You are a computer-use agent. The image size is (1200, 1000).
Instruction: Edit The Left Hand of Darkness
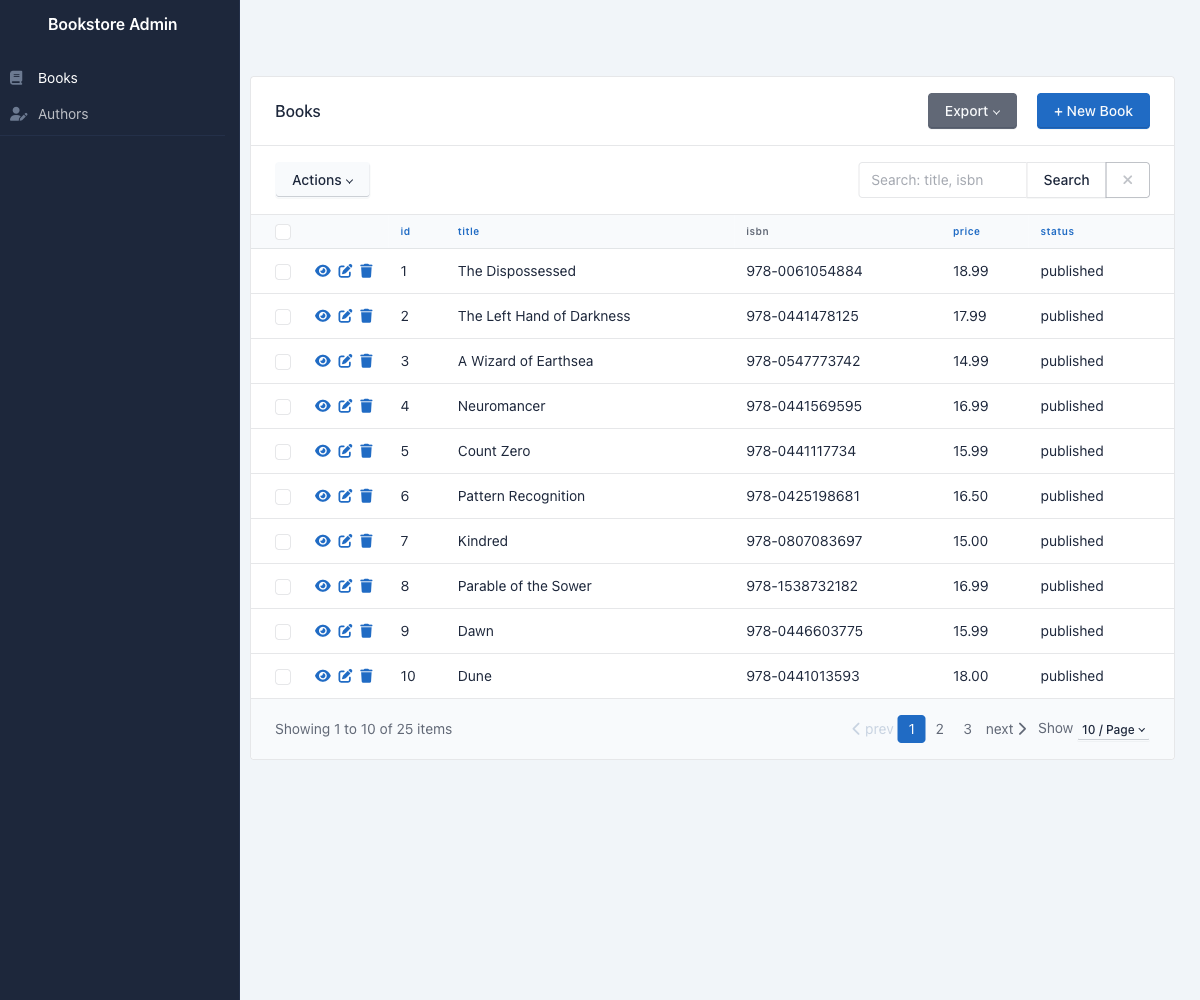tap(345, 316)
